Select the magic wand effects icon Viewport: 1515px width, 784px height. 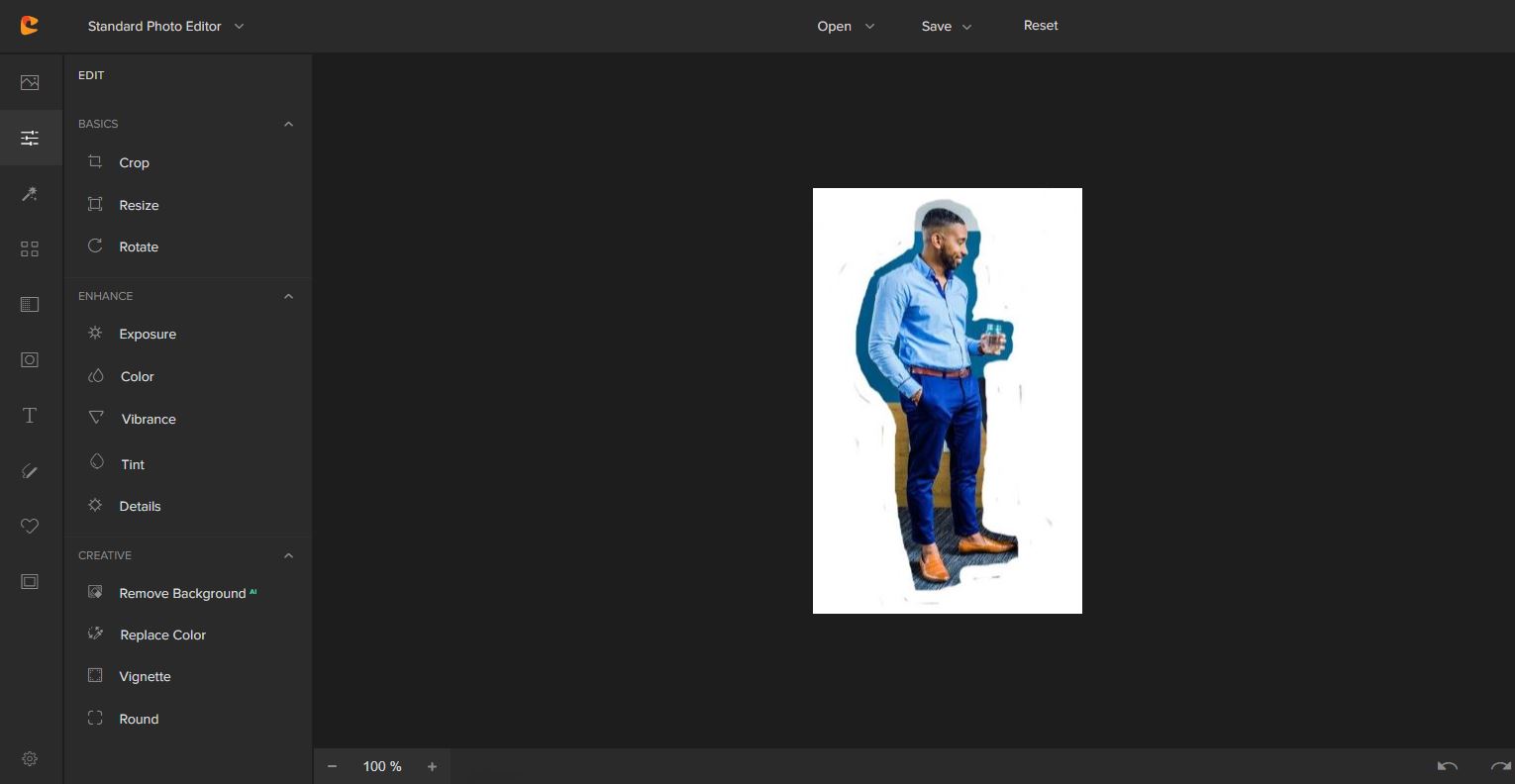click(x=30, y=194)
